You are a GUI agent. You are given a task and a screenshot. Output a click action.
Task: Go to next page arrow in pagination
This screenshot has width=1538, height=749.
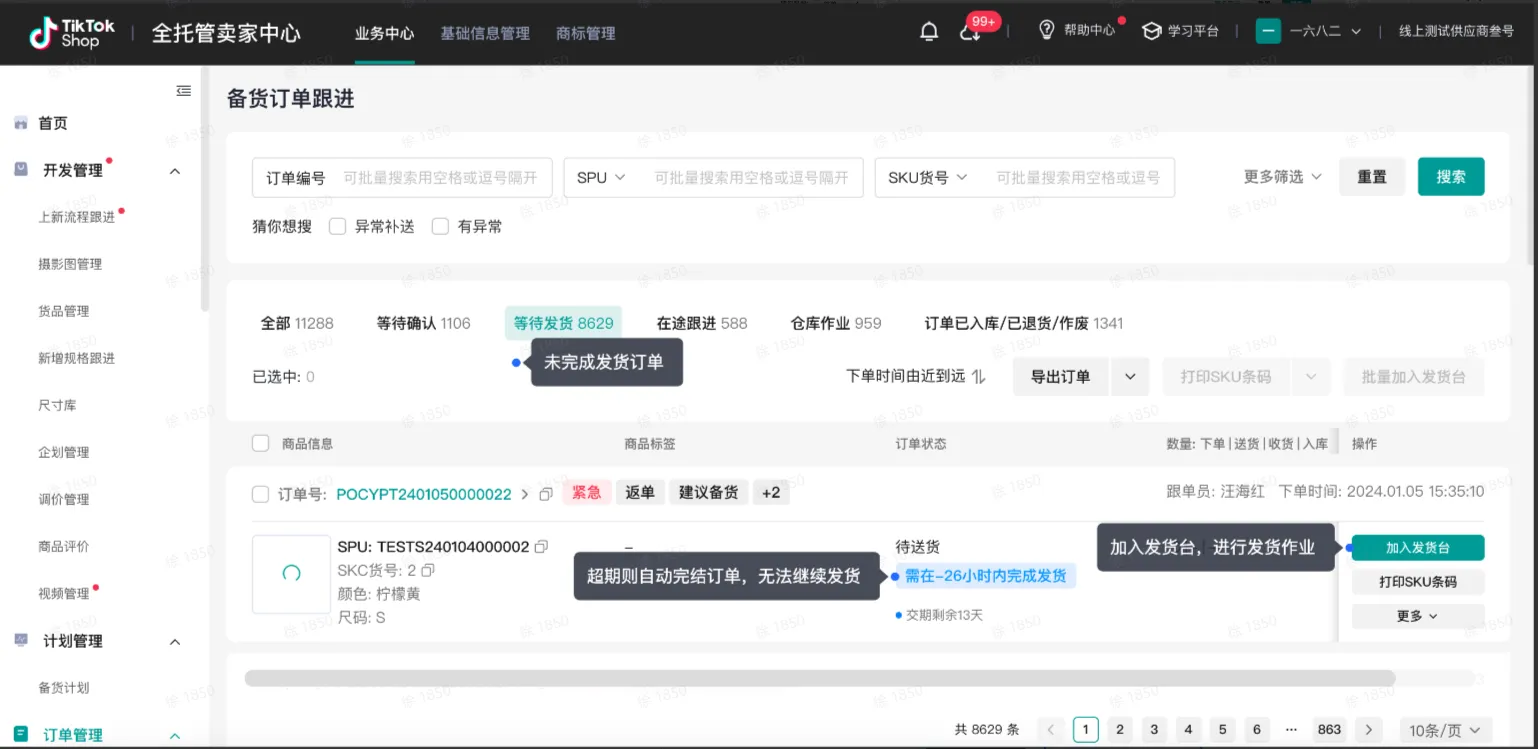[x=1369, y=730]
